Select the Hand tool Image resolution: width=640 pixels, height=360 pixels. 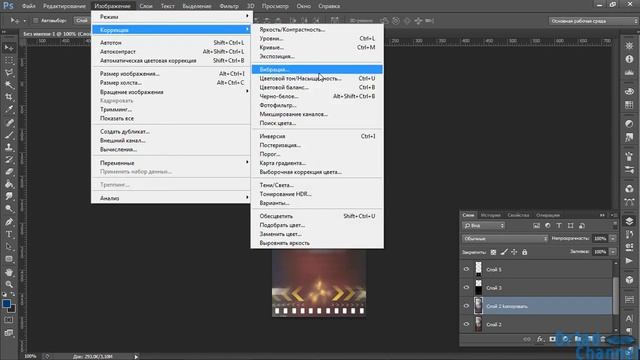(x=9, y=272)
